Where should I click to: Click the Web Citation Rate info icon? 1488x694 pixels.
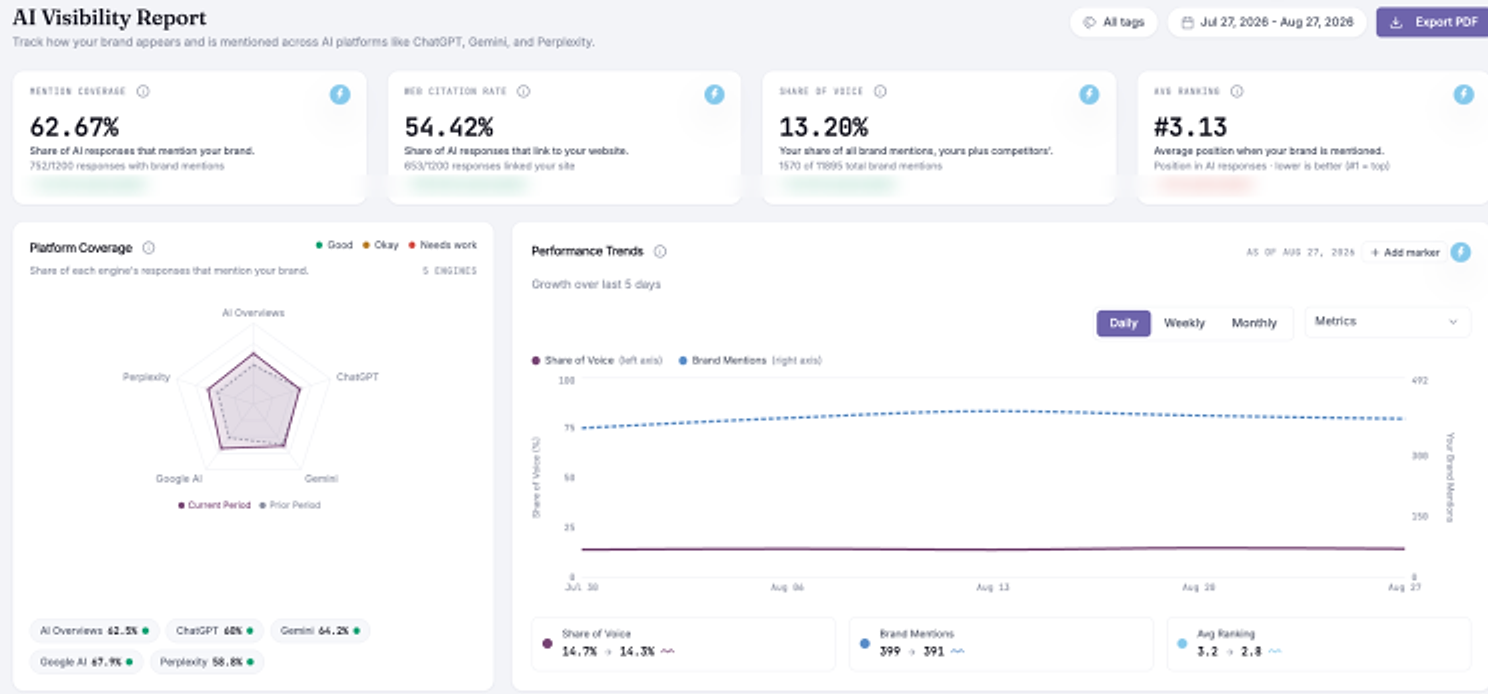(523, 91)
